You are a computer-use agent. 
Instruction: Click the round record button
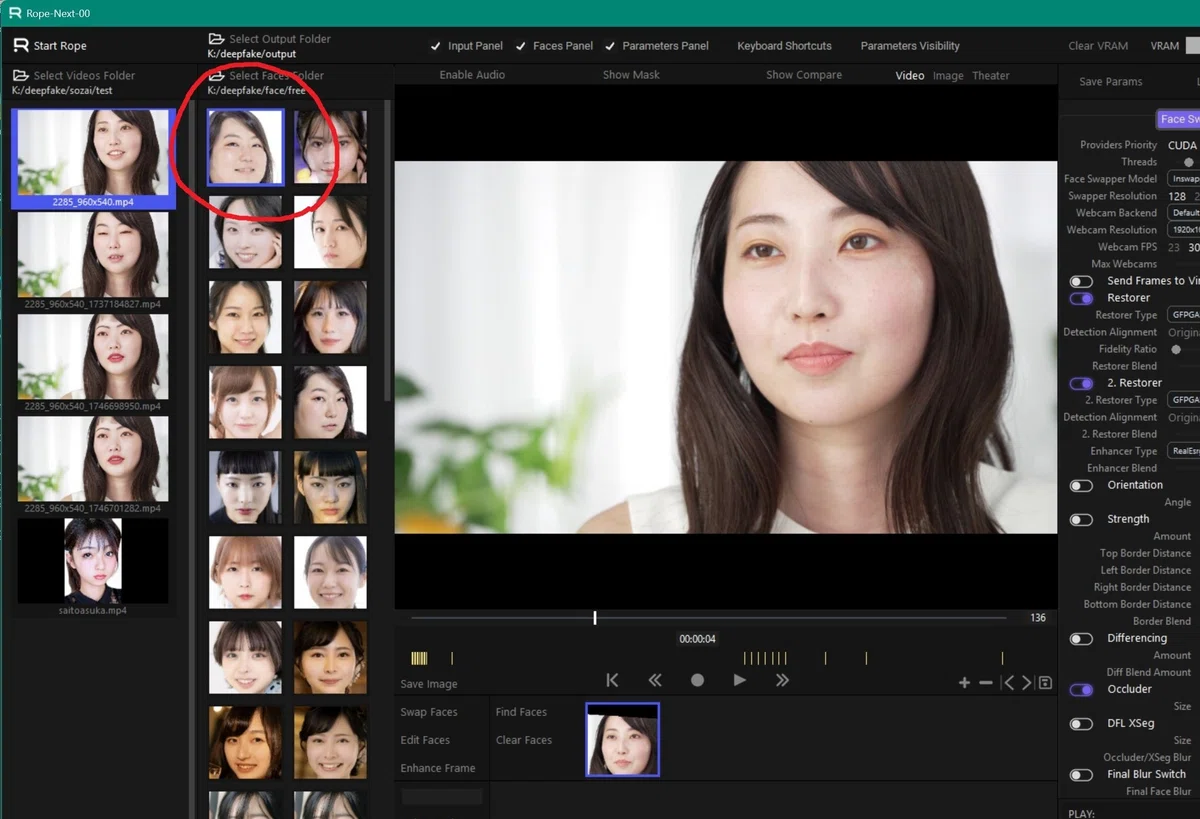[x=697, y=680]
